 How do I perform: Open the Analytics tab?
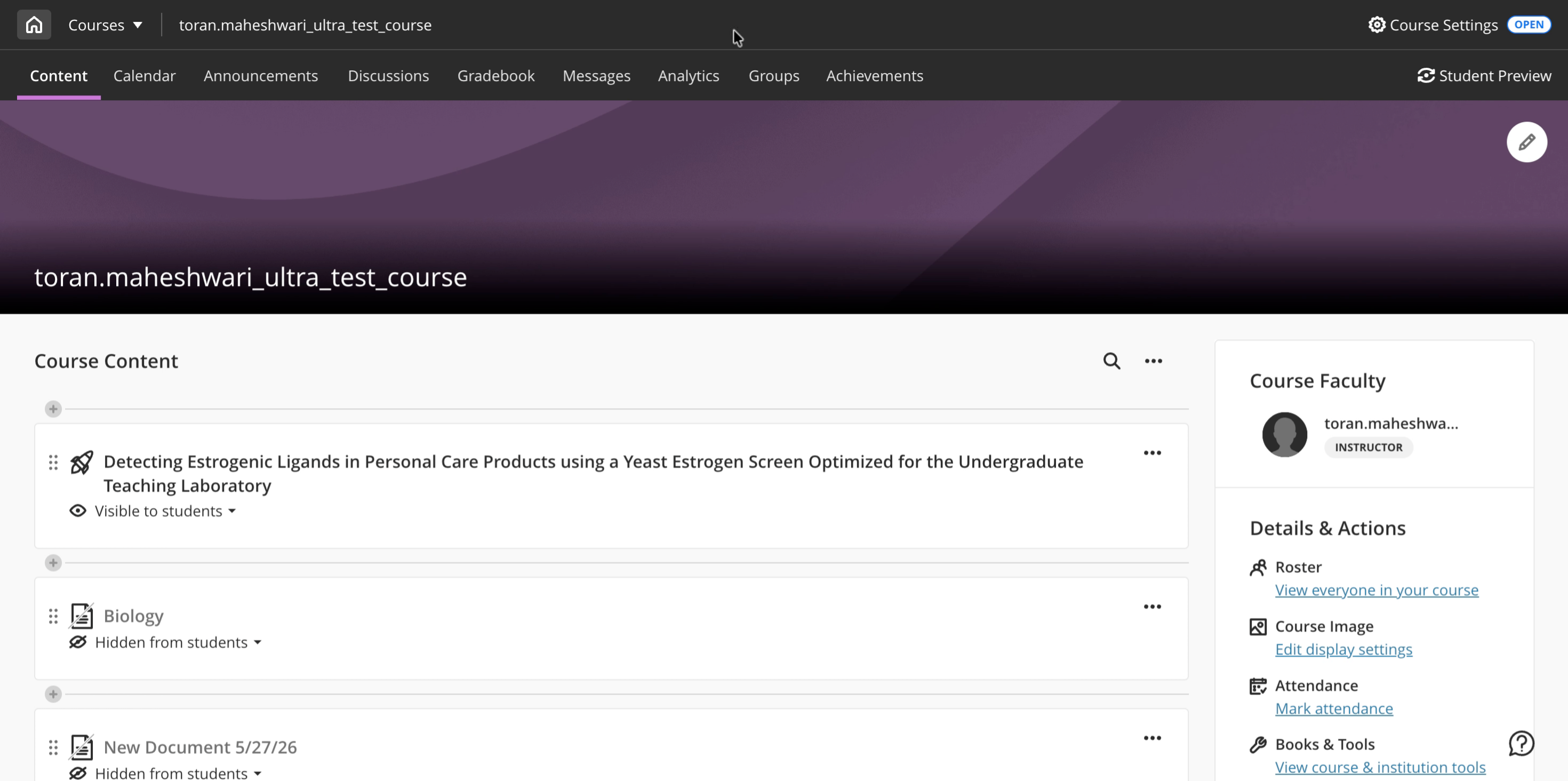point(689,75)
